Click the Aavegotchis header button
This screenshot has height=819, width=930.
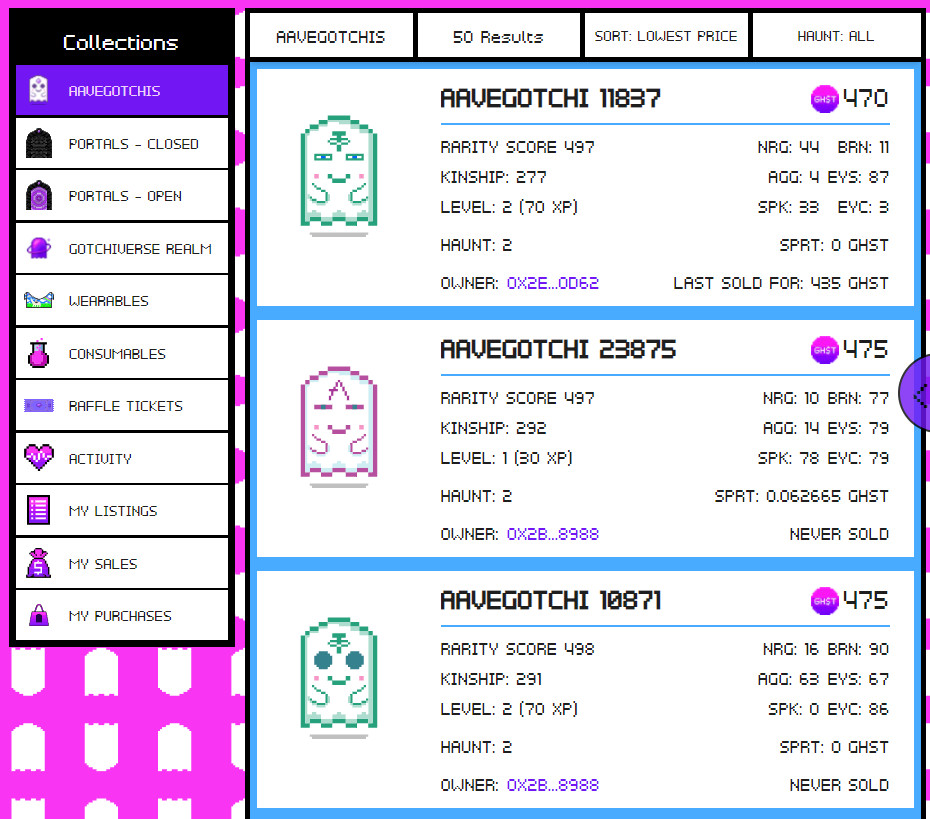tap(331, 36)
